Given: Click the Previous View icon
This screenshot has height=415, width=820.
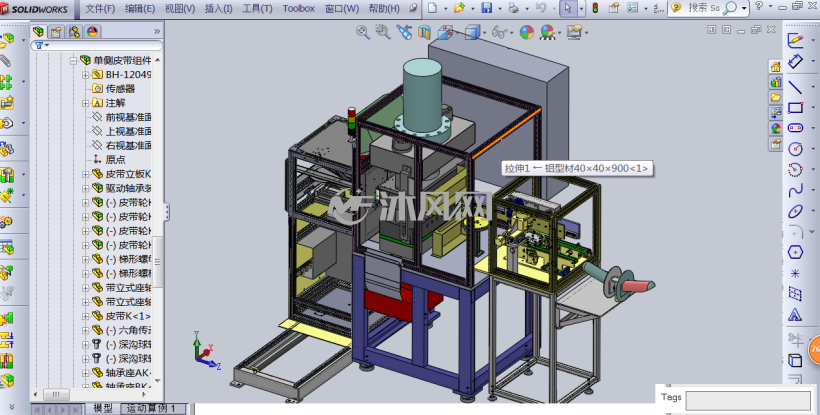Looking at the screenshot, I should pos(404,32).
